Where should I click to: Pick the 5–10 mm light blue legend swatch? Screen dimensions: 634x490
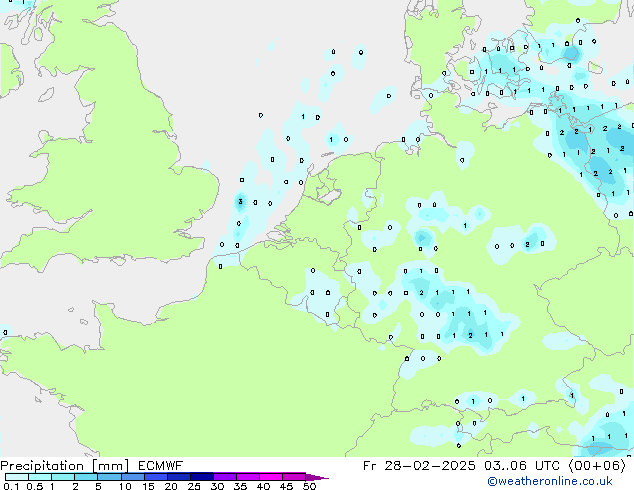(x=109, y=477)
